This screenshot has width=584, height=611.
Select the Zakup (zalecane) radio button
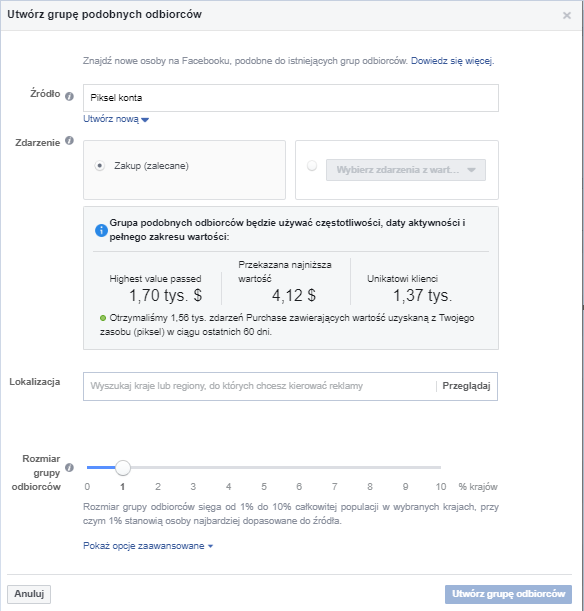pos(100,166)
